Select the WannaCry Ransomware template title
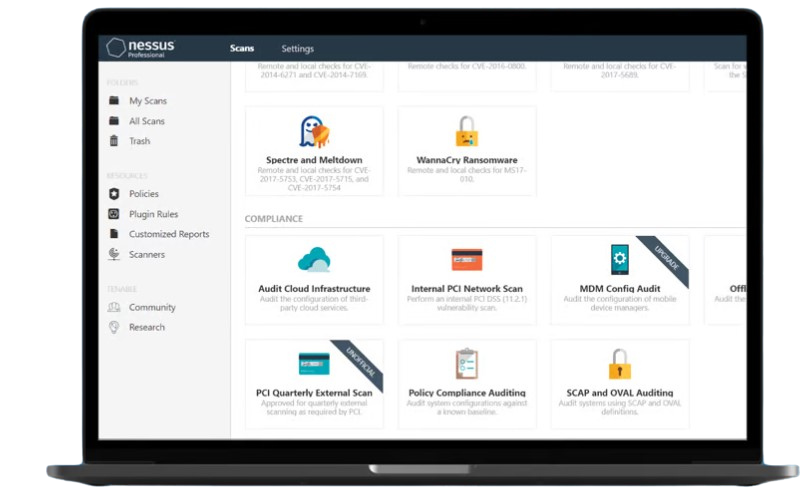Screen dimensions: 803x491 pos(467,160)
